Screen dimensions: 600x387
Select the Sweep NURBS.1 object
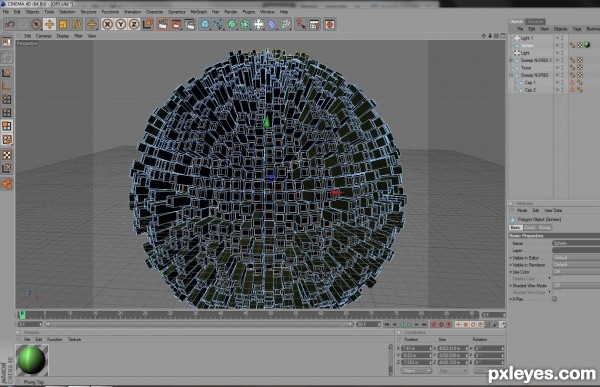click(536, 60)
